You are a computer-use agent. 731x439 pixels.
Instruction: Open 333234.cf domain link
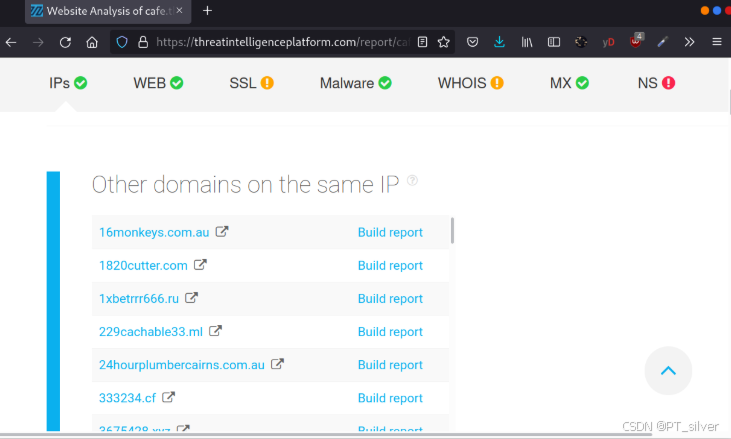[127, 398]
